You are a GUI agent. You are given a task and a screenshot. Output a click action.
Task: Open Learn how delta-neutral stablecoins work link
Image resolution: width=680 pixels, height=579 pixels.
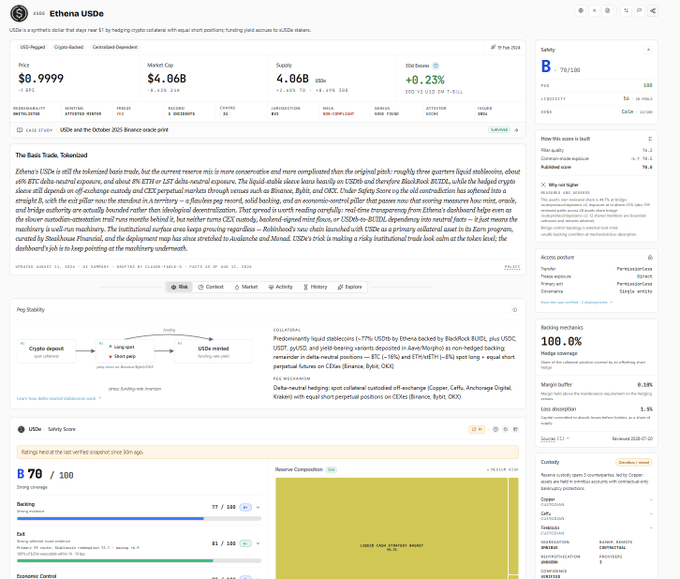pyautogui.click(x=59, y=398)
